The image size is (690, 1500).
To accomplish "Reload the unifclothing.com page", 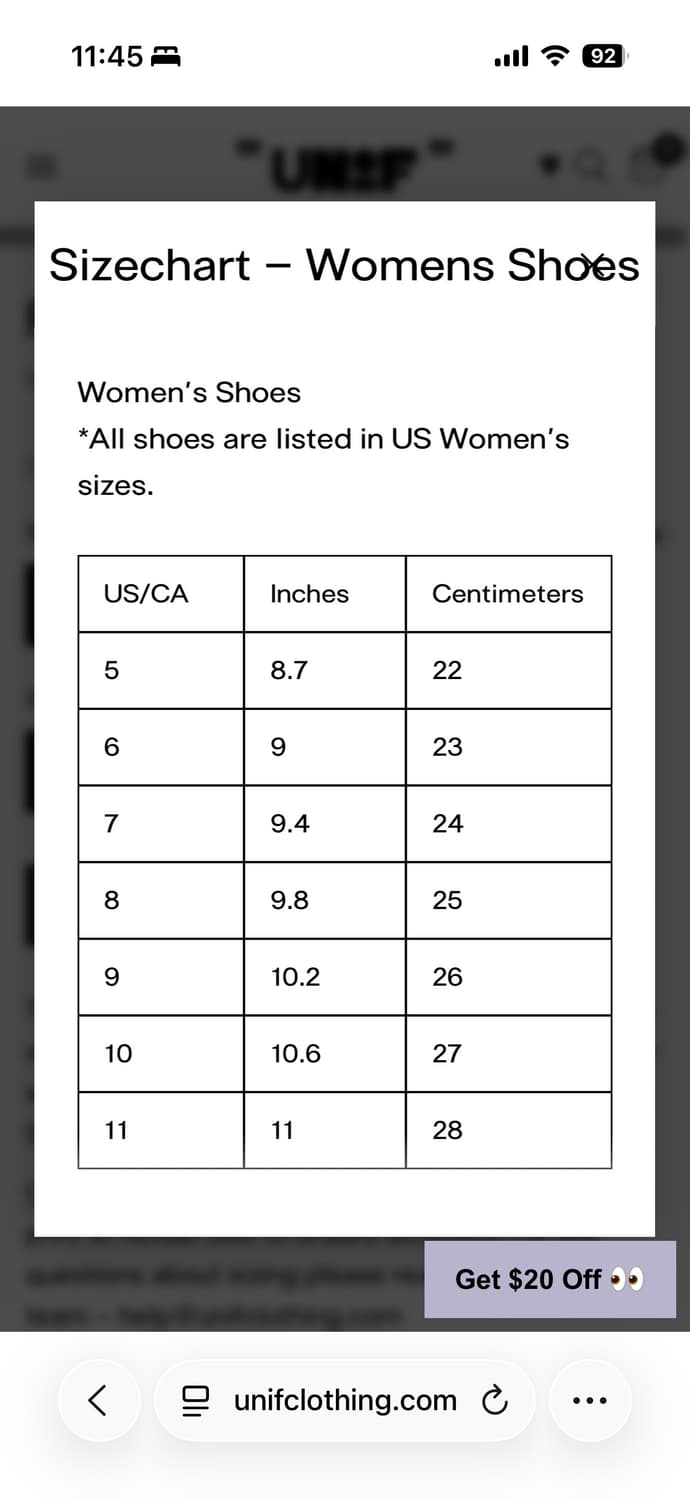I will pyautogui.click(x=495, y=1401).
